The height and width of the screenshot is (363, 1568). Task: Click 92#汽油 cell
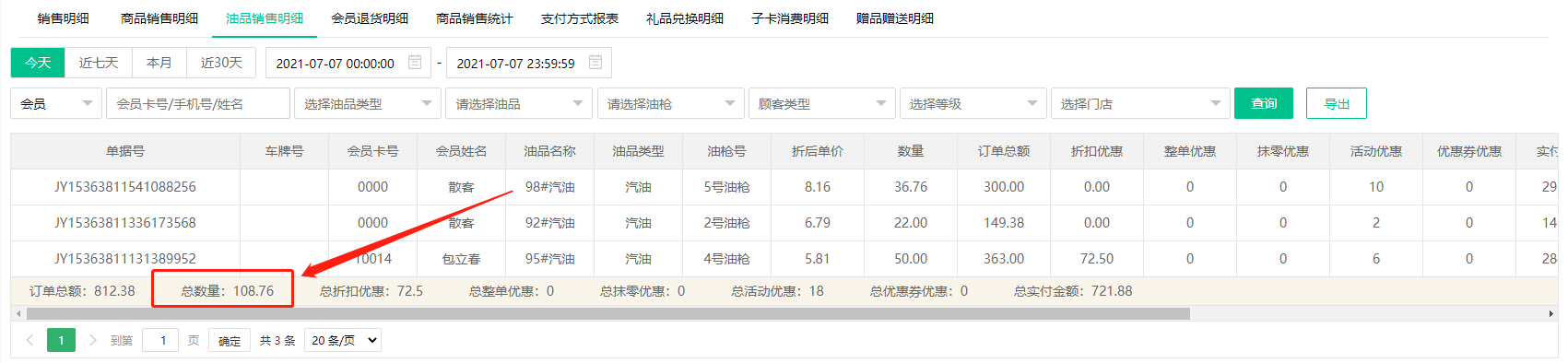[x=550, y=223]
